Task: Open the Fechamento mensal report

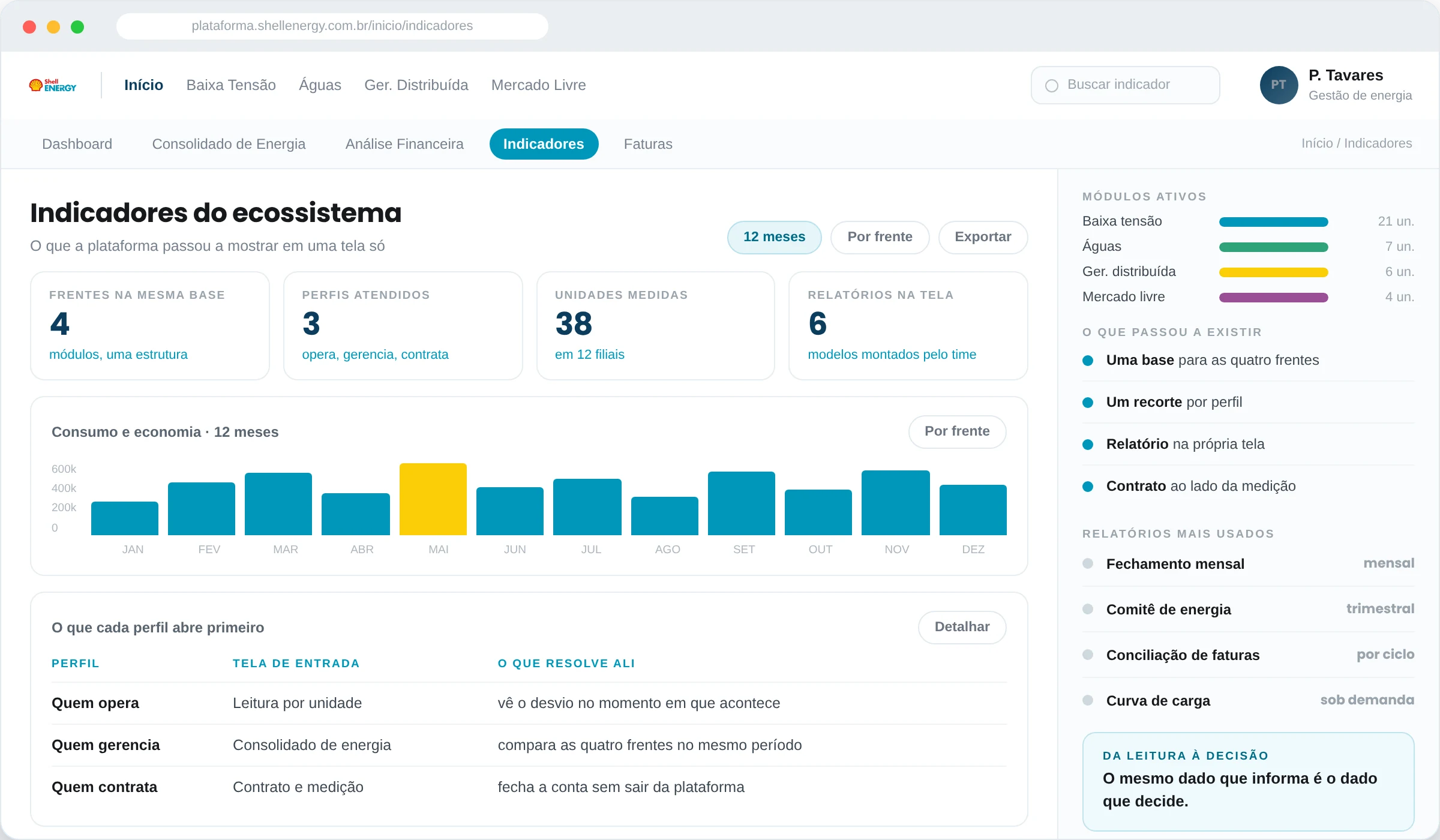Action: pos(1248,564)
